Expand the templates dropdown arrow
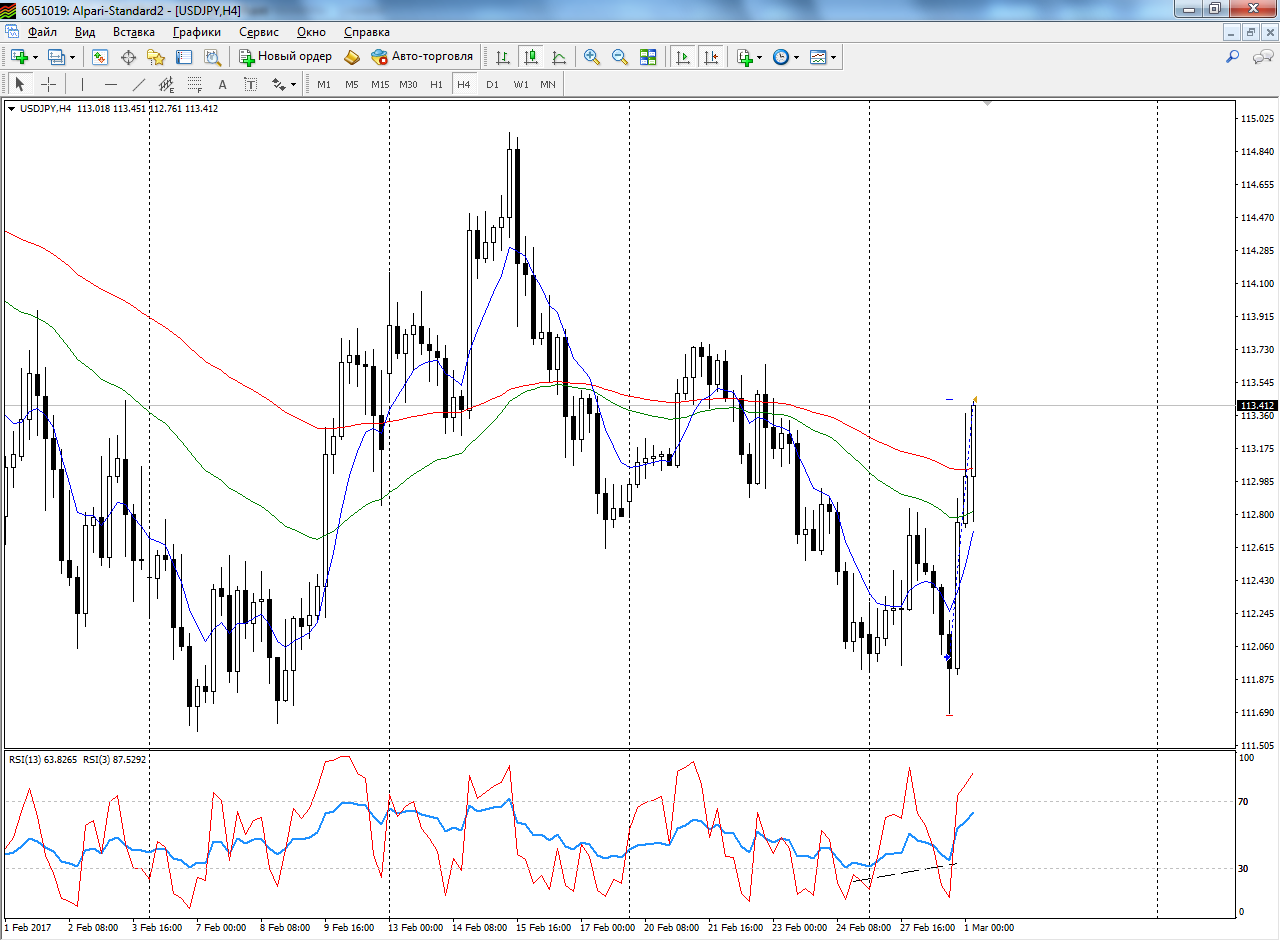The image size is (1280, 940). (x=834, y=57)
